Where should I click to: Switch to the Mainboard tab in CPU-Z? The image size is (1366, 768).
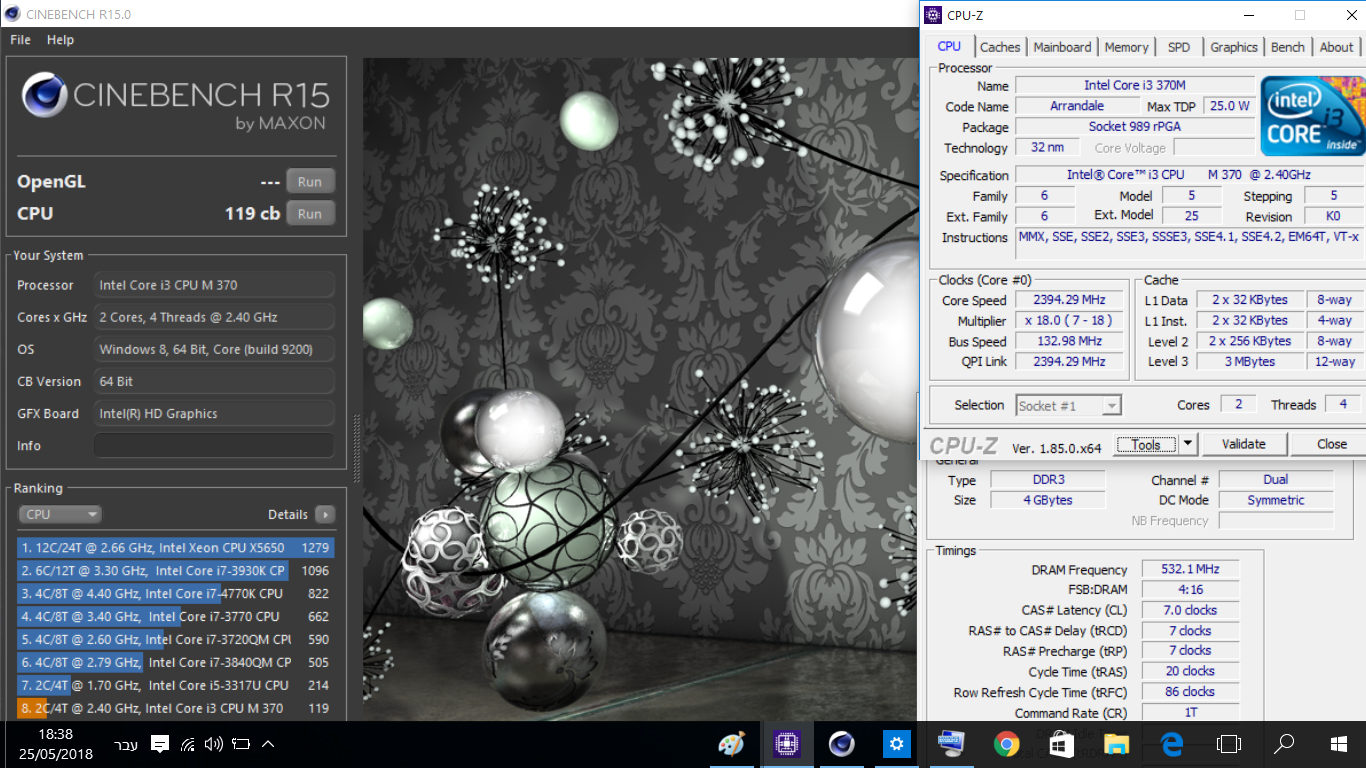pyautogui.click(x=1062, y=47)
